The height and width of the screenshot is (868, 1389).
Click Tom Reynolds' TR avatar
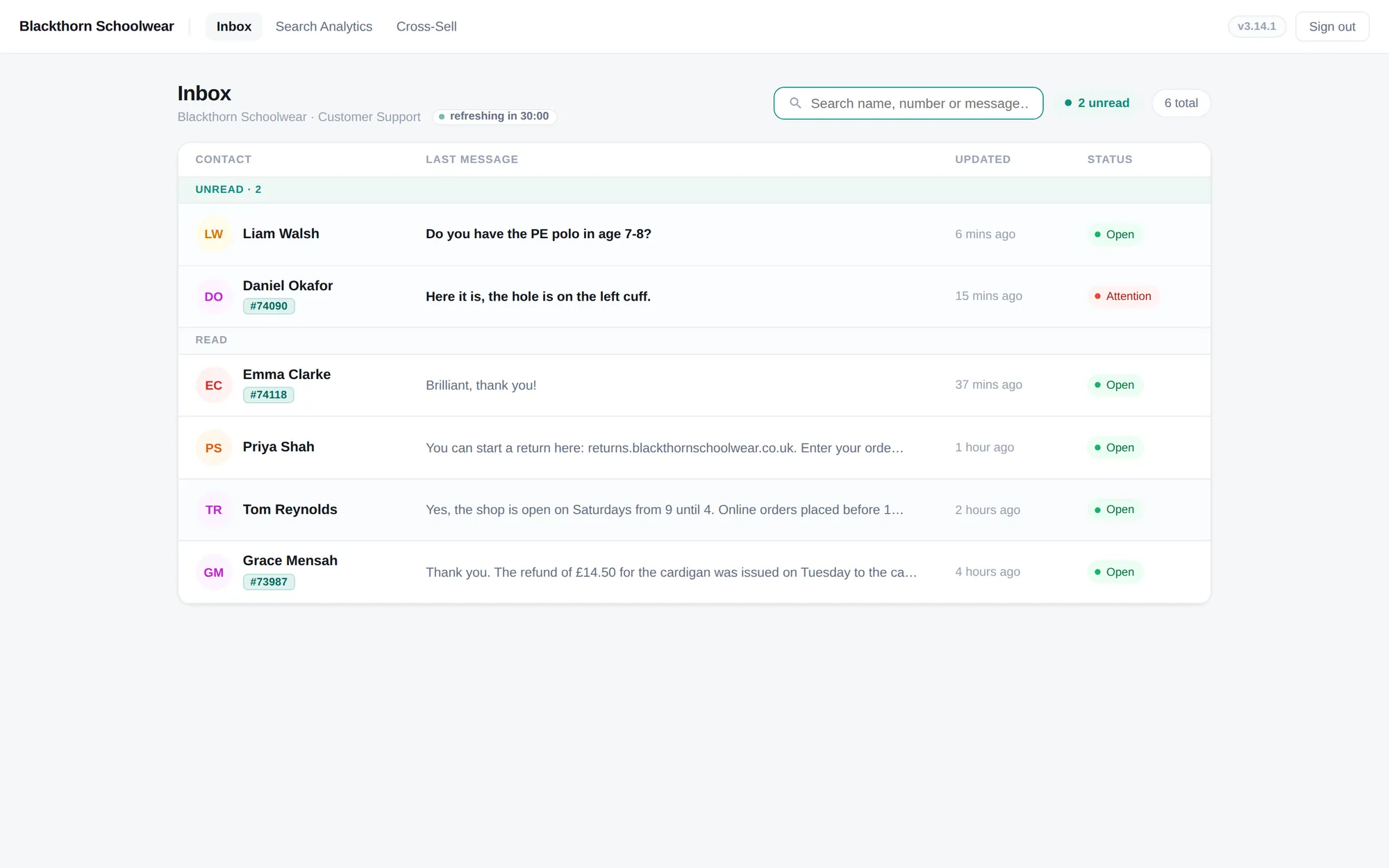214,510
